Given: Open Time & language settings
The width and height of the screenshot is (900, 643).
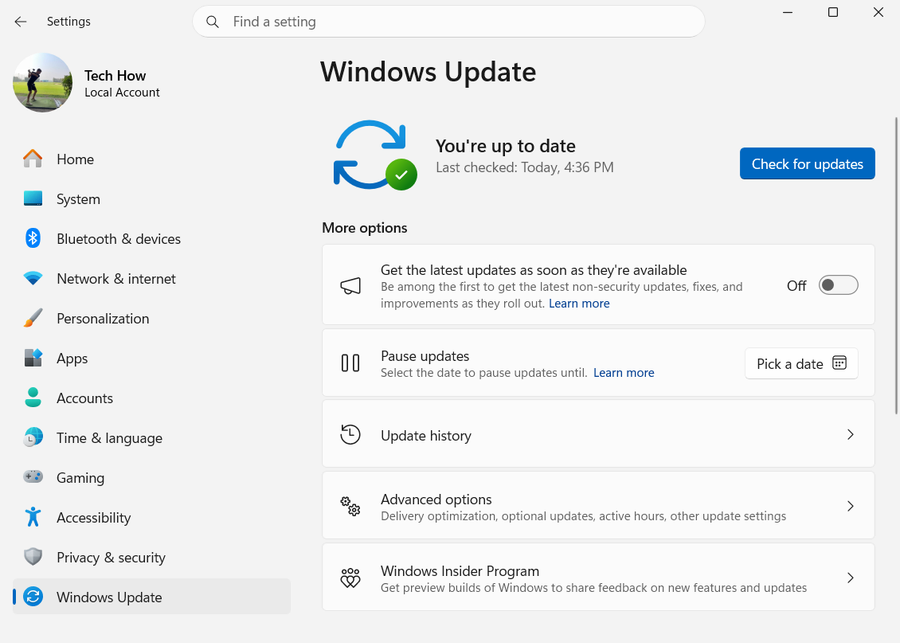Looking at the screenshot, I should (x=152, y=438).
